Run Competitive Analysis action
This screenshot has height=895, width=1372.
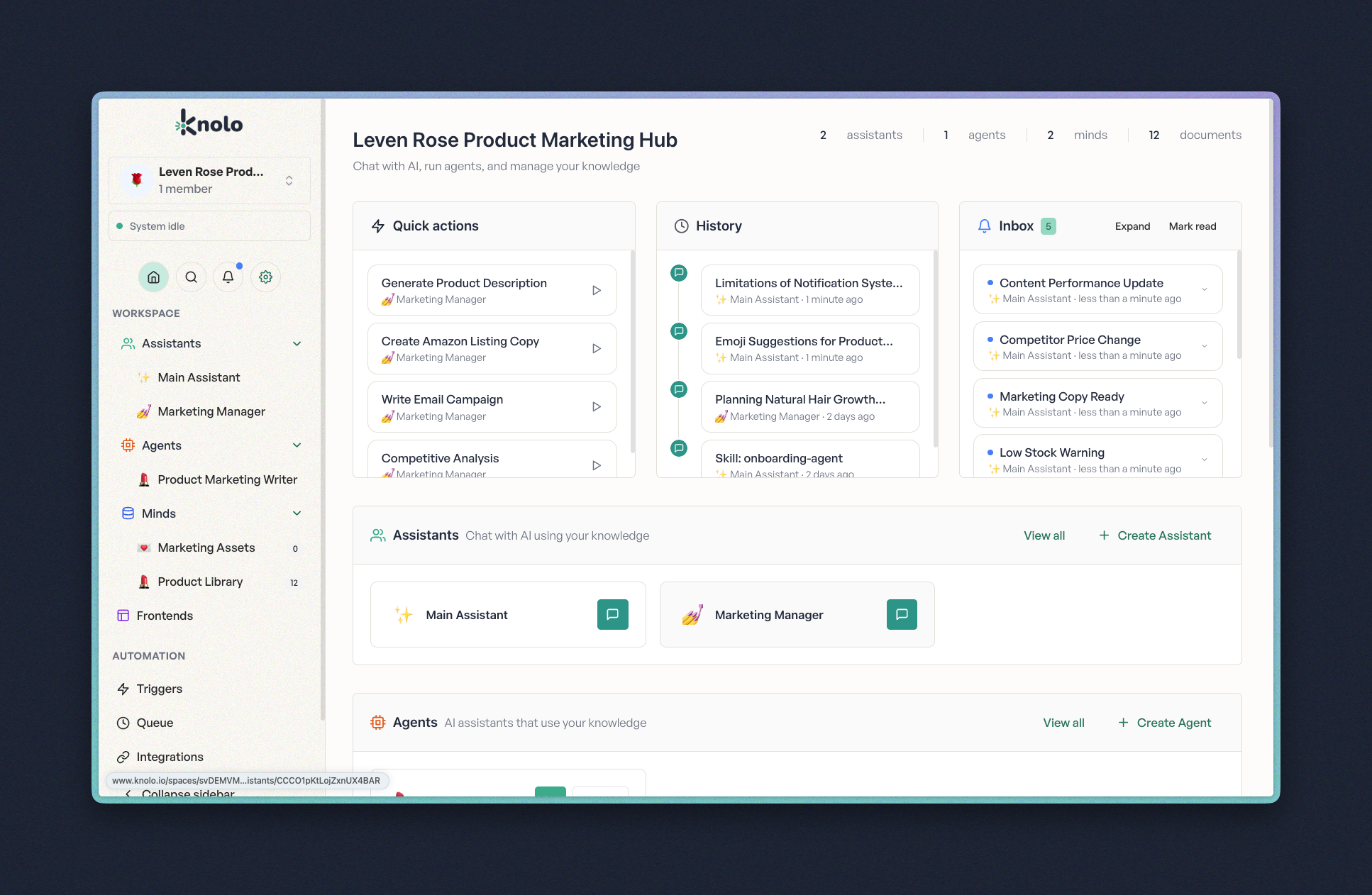[x=597, y=465]
